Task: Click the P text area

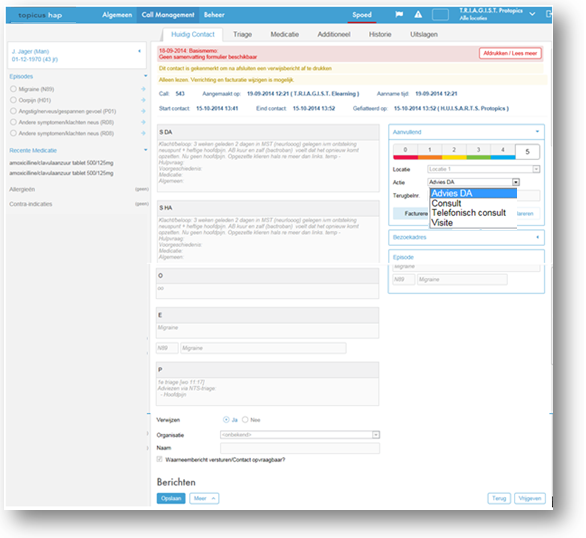Action: pos(267,392)
